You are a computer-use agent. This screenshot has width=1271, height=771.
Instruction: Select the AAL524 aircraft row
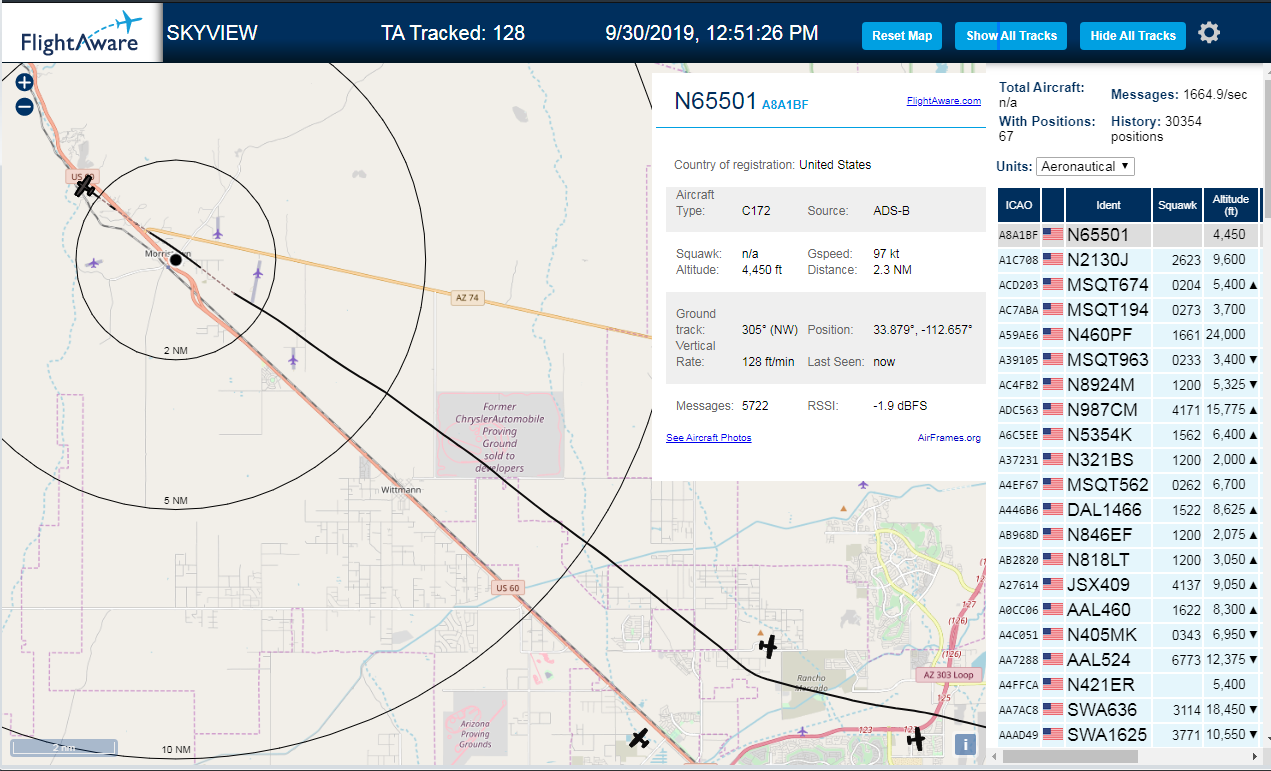(x=1129, y=660)
